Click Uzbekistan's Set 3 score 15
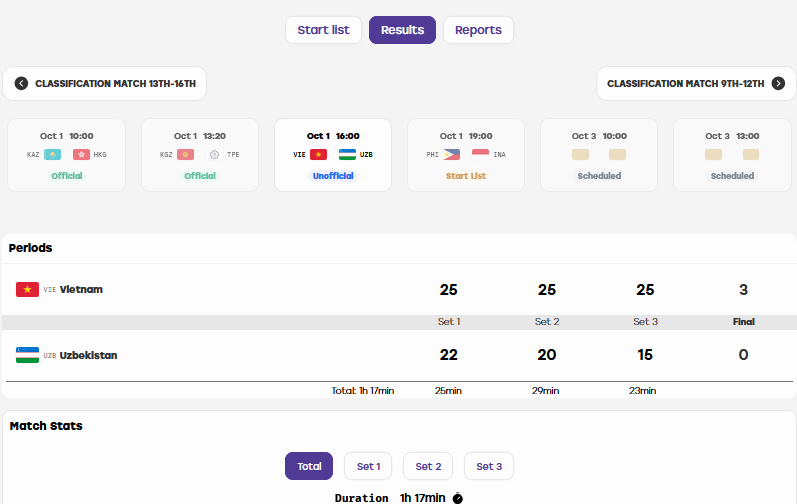The width and height of the screenshot is (797, 504). (x=645, y=355)
